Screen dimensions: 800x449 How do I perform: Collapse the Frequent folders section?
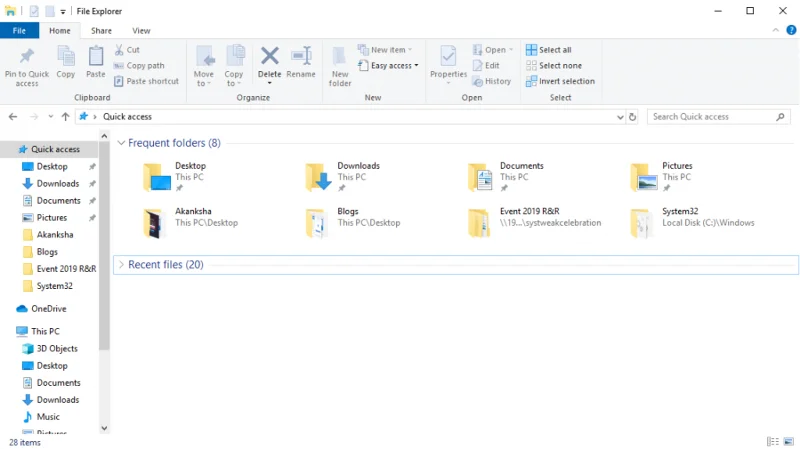click(121, 143)
